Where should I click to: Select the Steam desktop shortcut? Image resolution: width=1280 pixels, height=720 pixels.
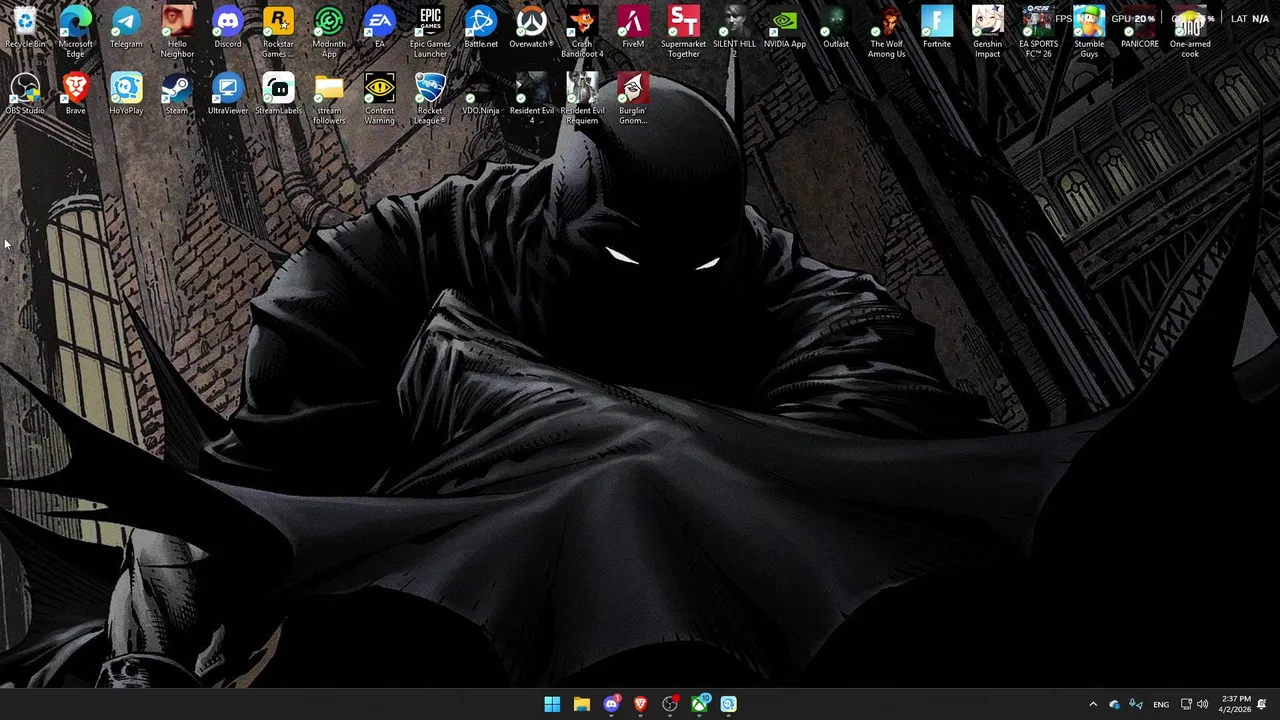click(177, 95)
